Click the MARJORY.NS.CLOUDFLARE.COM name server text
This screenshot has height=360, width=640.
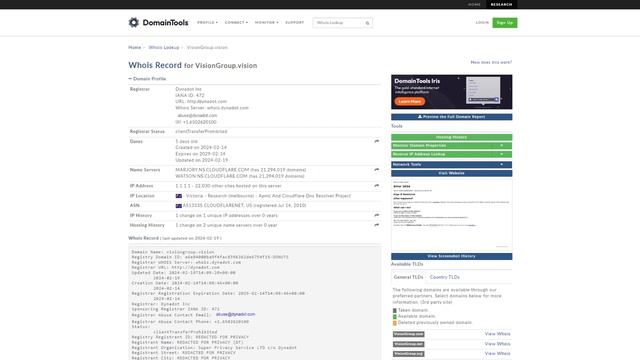[212, 170]
